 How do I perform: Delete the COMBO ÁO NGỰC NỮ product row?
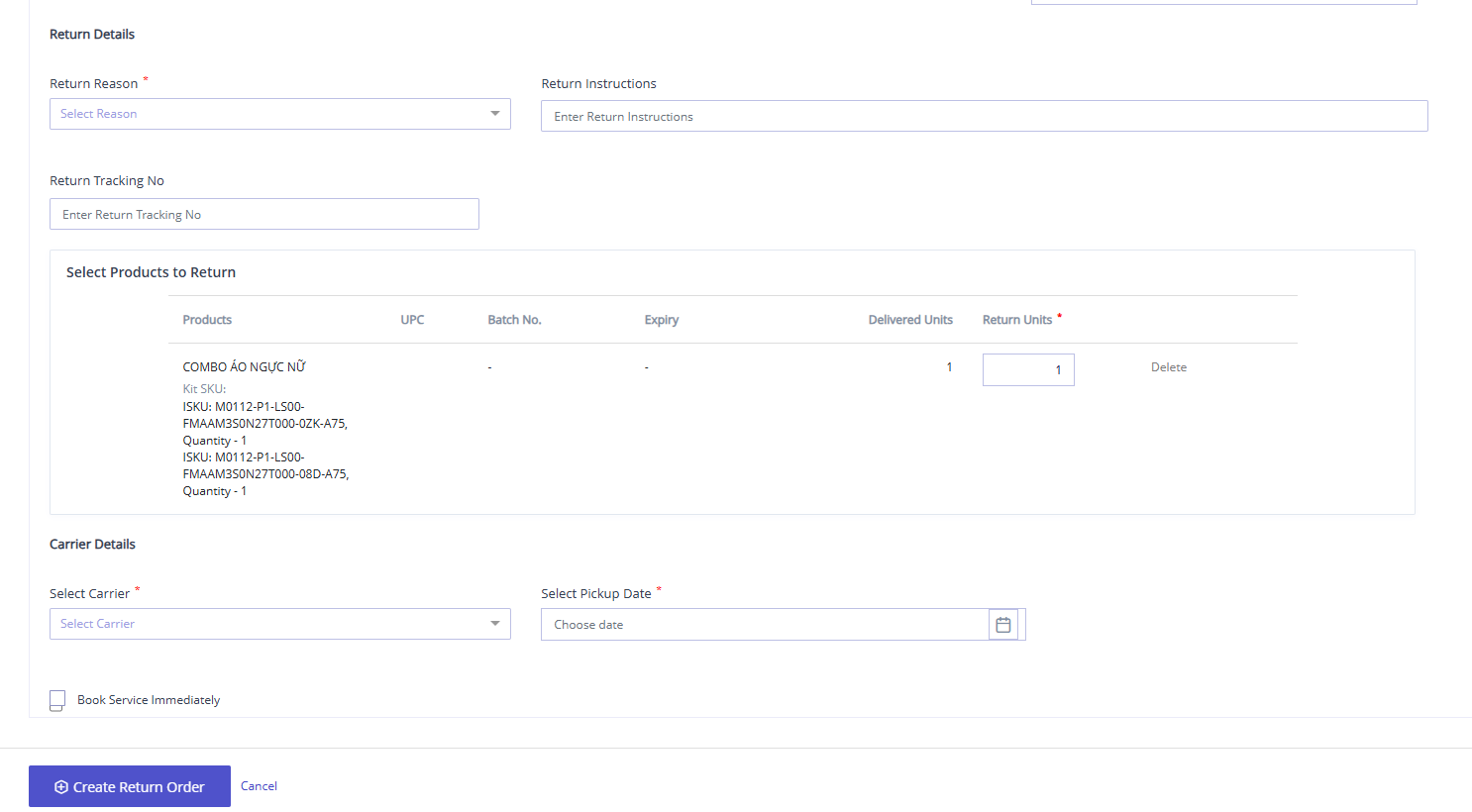(1168, 366)
